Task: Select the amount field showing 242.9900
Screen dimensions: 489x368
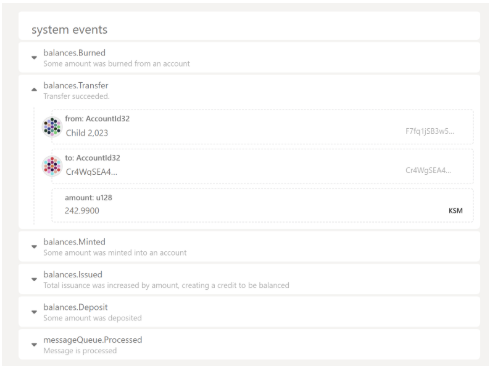Action: click(x=262, y=205)
